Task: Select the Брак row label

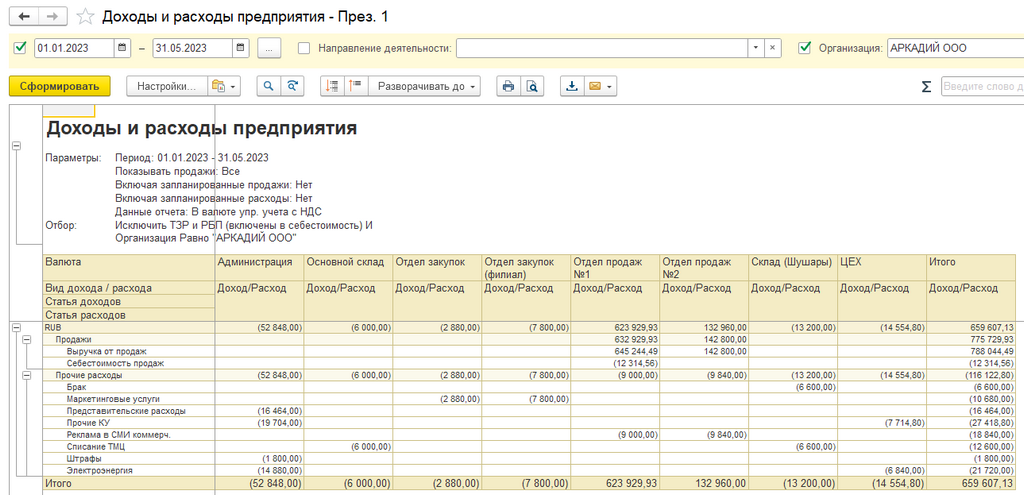Action: point(76,387)
